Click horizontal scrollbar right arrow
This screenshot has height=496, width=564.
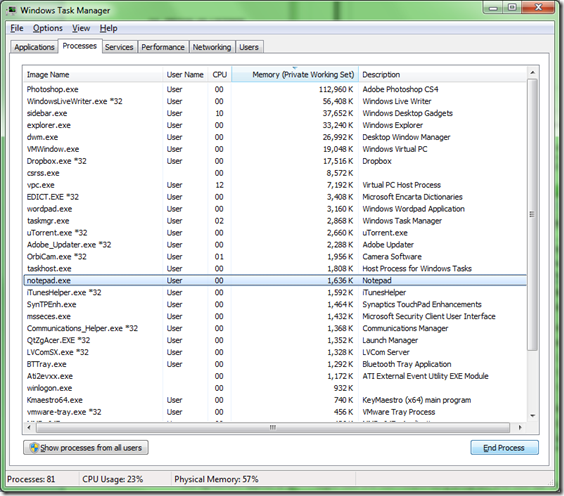coord(520,428)
